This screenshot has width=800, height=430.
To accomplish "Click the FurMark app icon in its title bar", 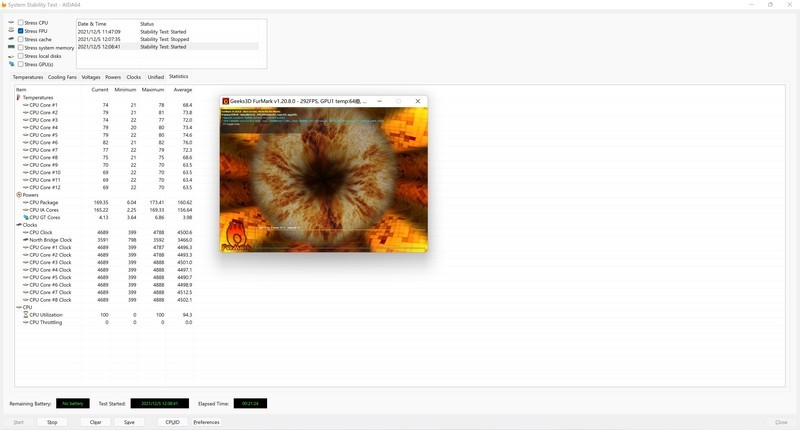I will point(226,101).
